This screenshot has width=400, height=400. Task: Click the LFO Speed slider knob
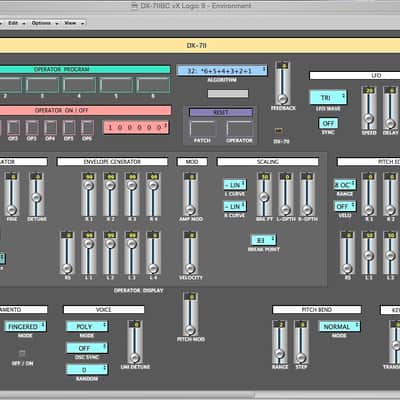[x=369, y=118]
